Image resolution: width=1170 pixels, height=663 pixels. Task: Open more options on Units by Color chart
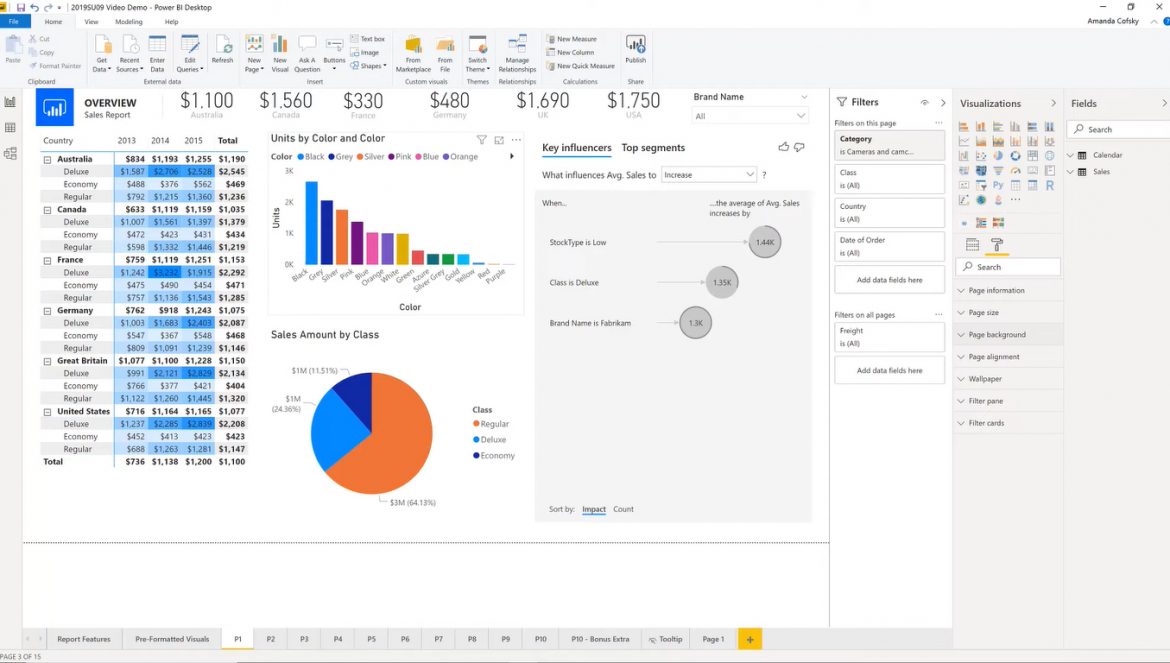pyautogui.click(x=516, y=139)
